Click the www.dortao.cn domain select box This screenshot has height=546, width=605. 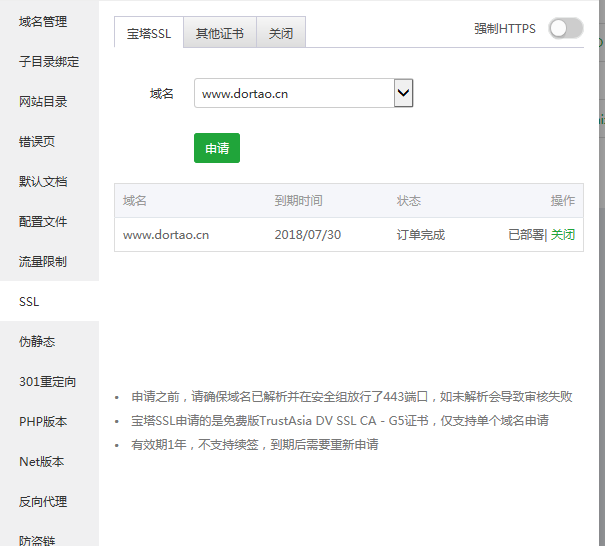pos(304,93)
